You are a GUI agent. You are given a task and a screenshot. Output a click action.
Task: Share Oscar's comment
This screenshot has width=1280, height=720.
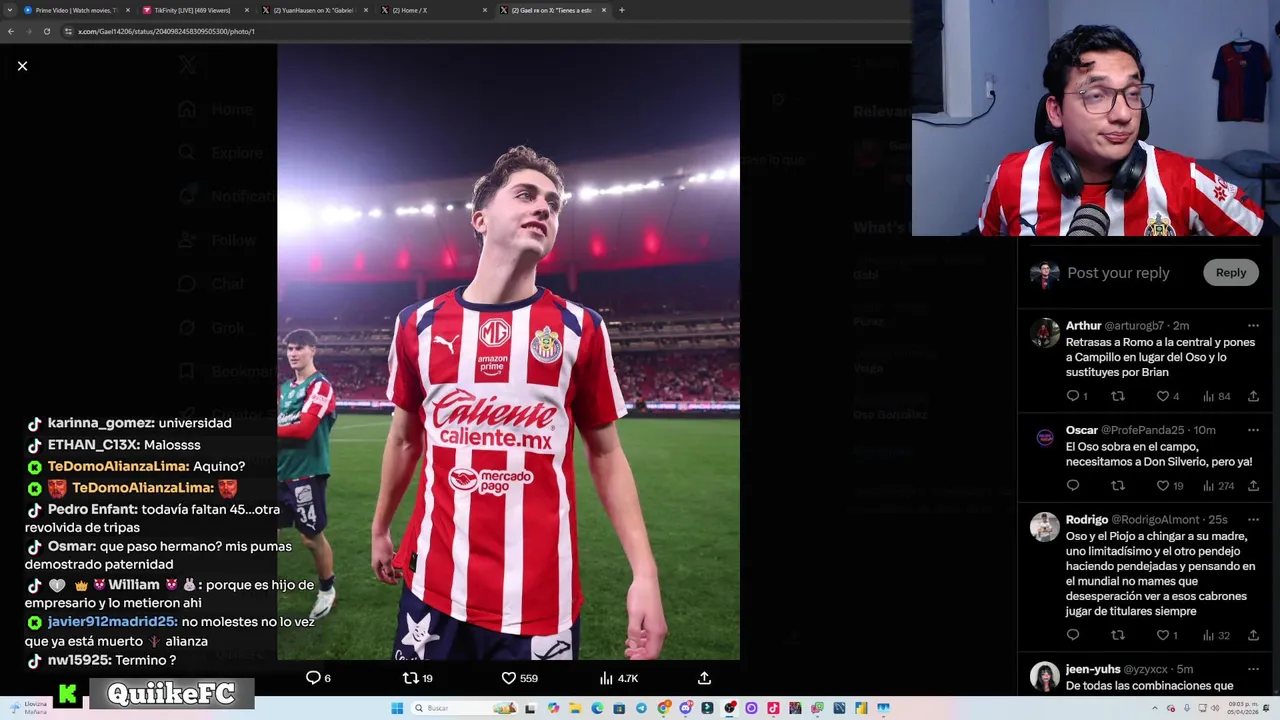(x=1253, y=486)
